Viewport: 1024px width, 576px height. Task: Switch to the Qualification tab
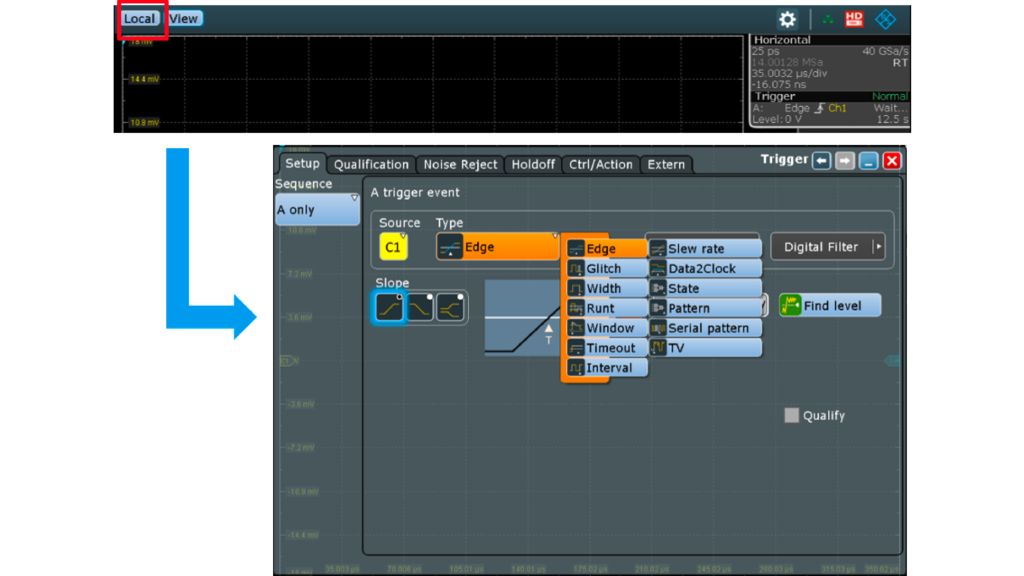click(x=371, y=165)
